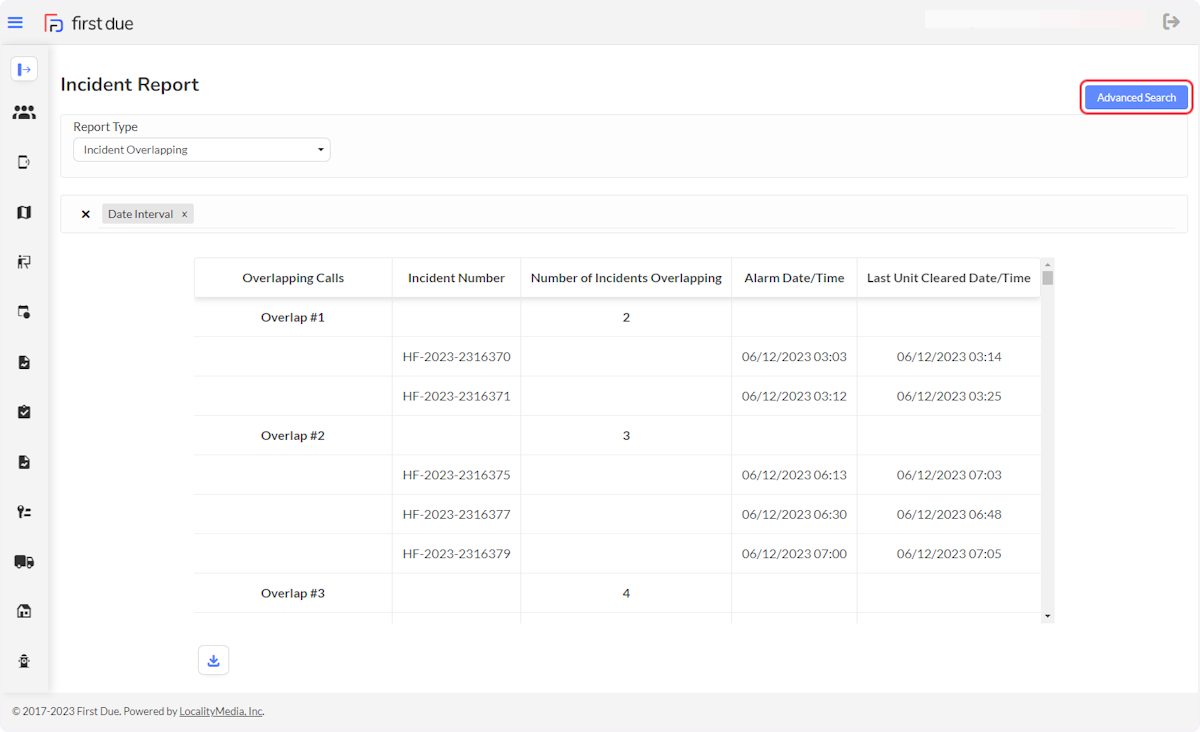Select the Overlap #3 row label
This screenshot has width=1200, height=732.
pos(293,593)
